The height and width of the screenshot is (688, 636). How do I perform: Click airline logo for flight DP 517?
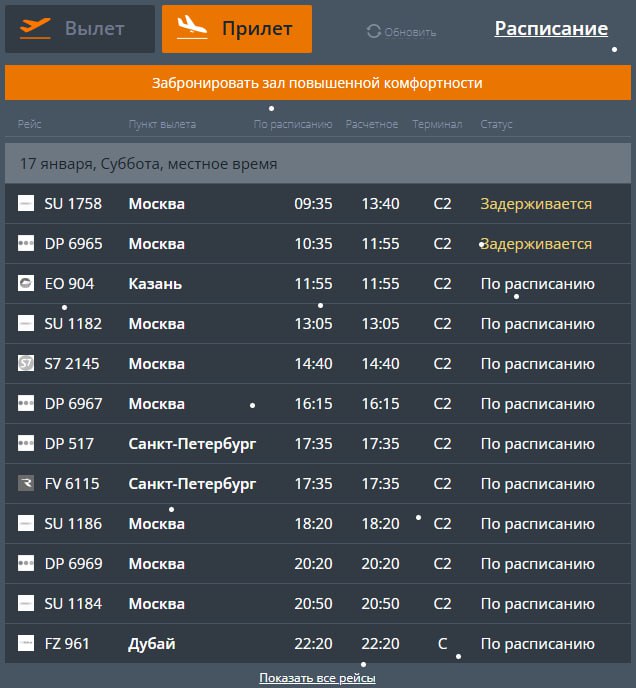(26, 444)
